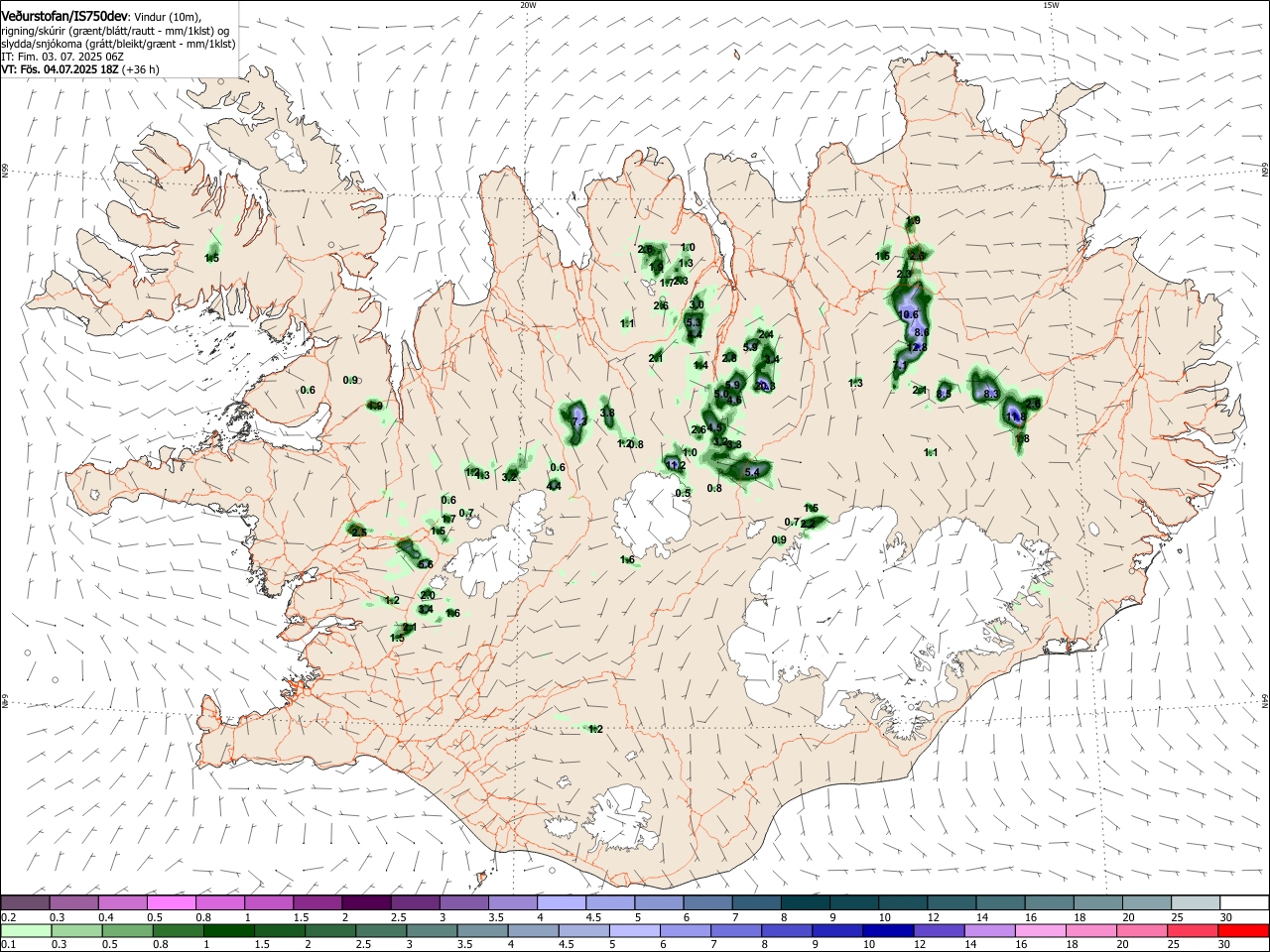1270x952 pixels.
Task: Click the 5.3 precipitation value in the north
Action: (x=694, y=323)
